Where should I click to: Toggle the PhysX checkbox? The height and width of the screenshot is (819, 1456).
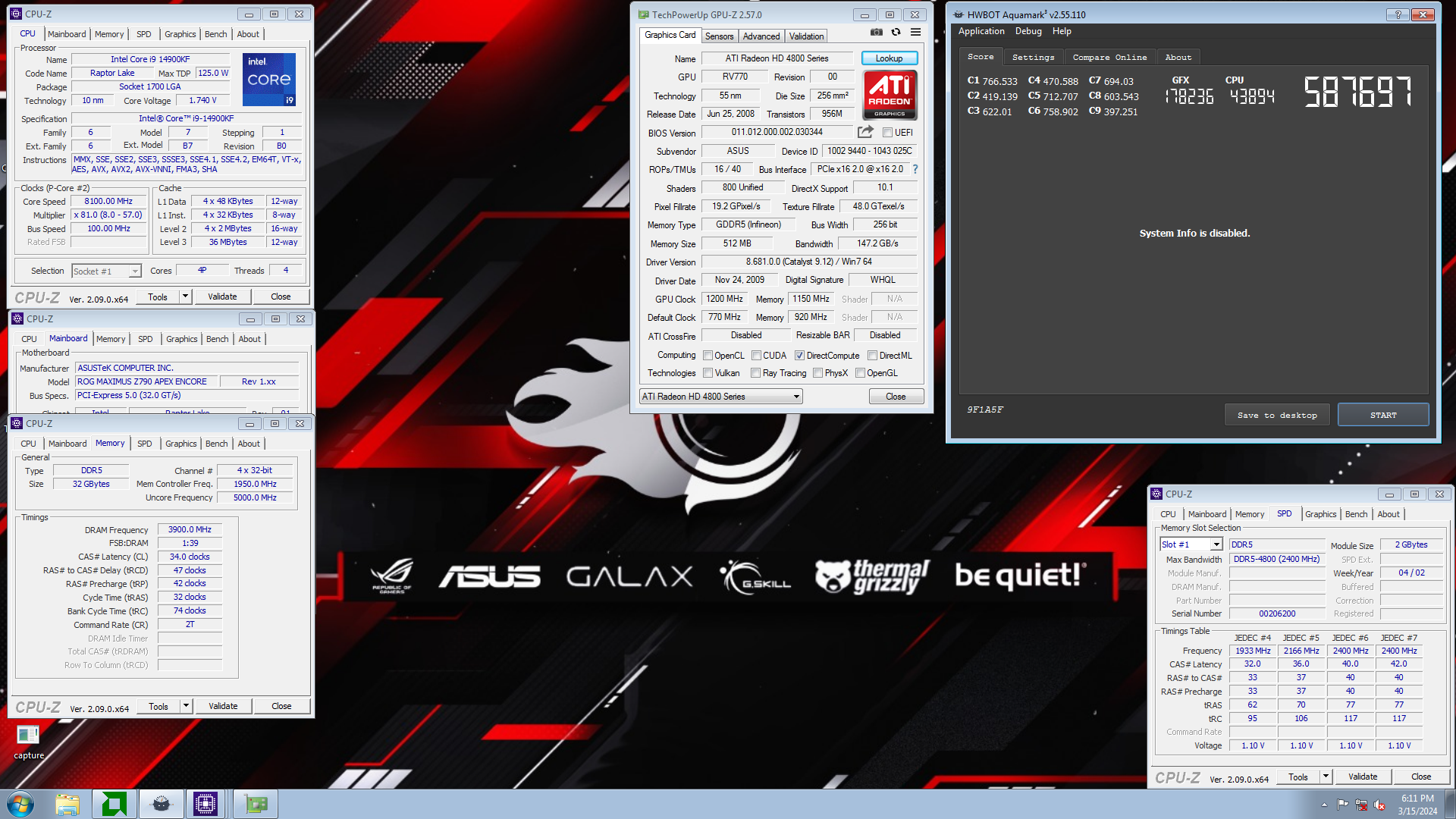coord(817,373)
